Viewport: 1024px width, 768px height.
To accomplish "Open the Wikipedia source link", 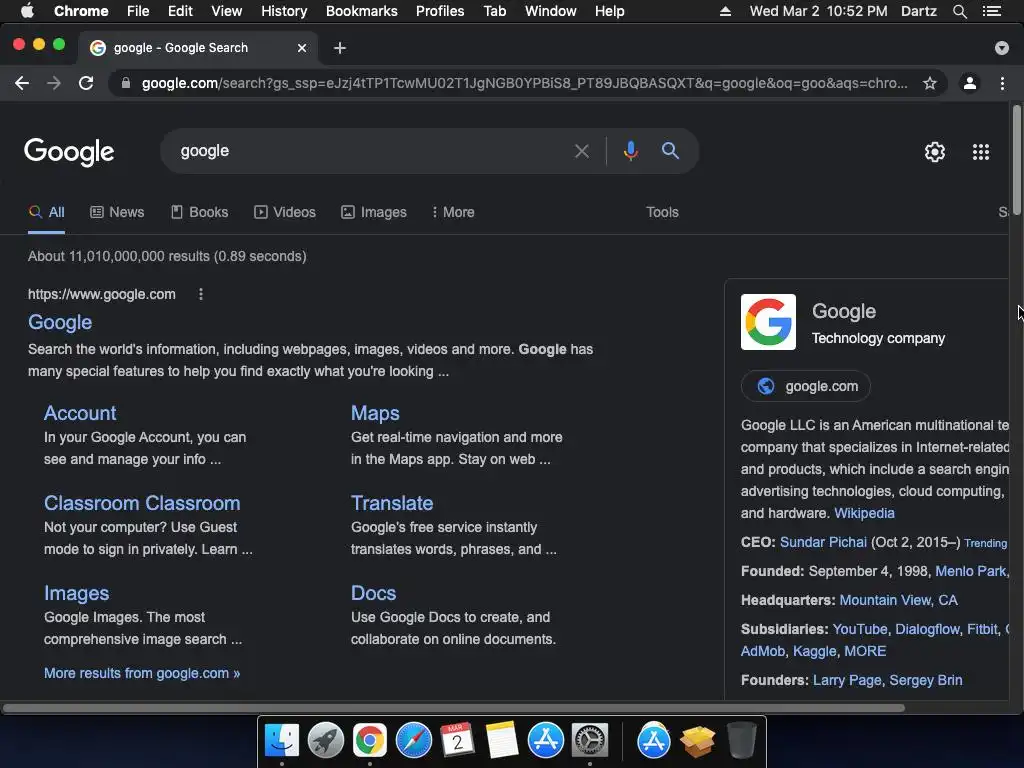I will pyautogui.click(x=864, y=513).
